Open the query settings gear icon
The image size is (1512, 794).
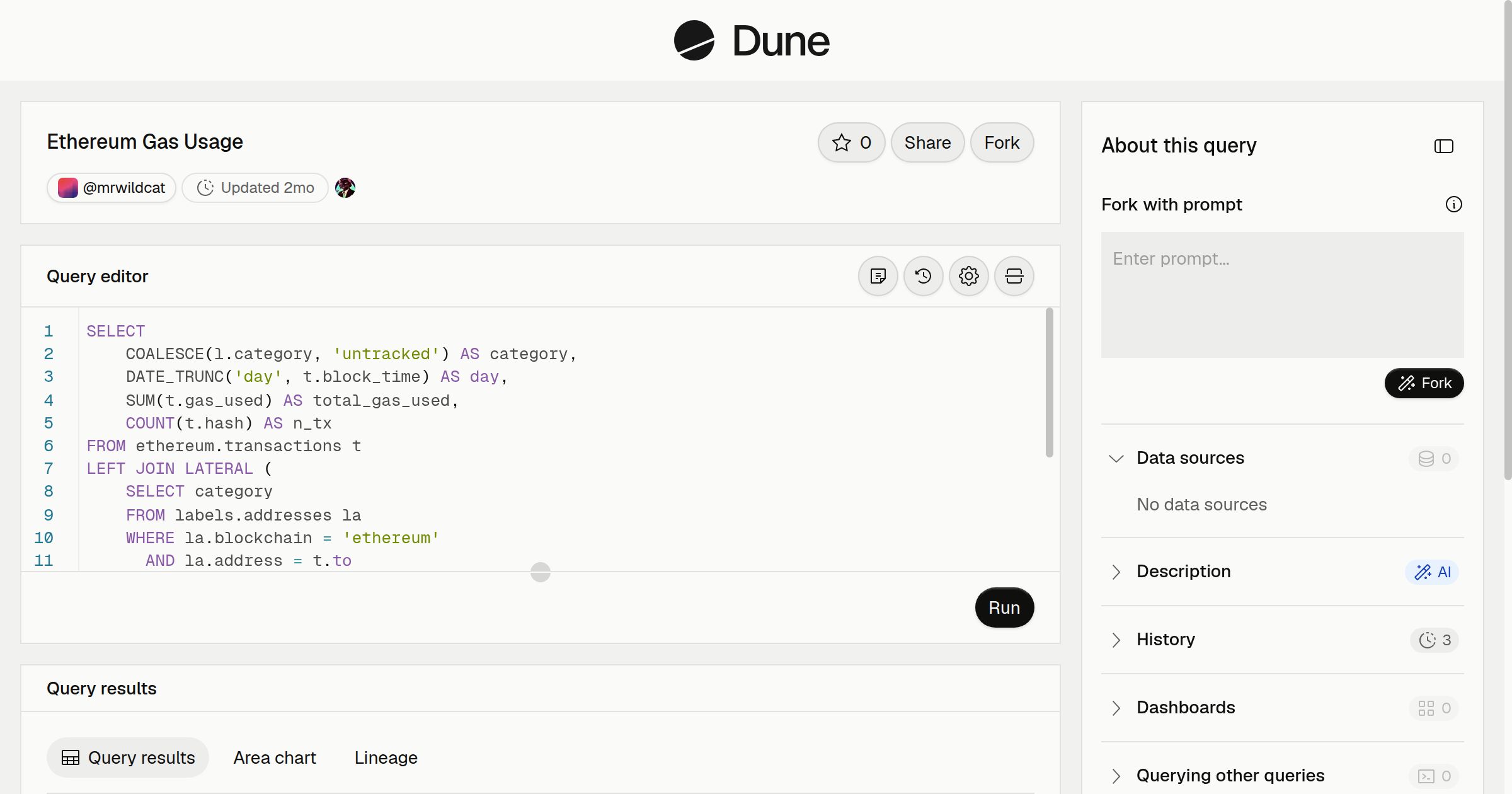coord(968,276)
